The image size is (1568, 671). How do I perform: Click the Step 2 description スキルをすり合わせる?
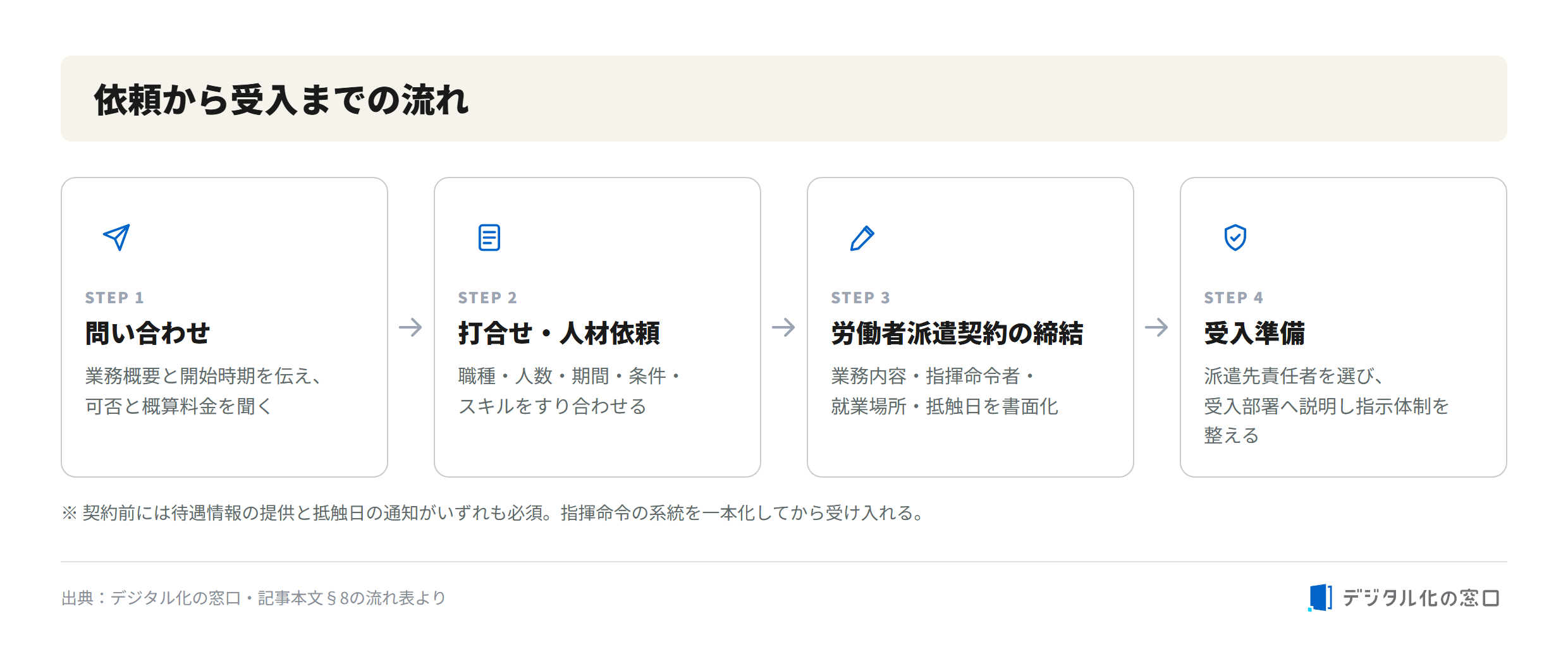pyautogui.click(x=553, y=406)
